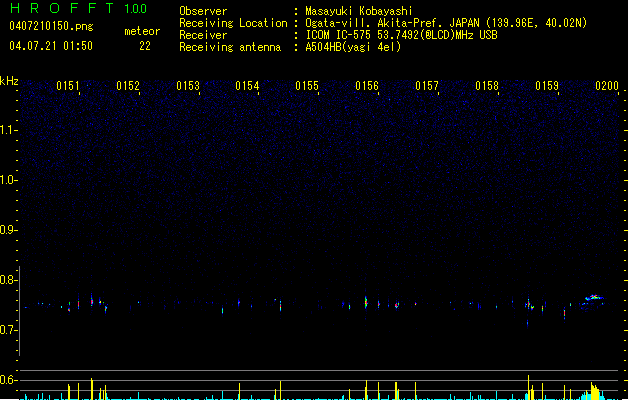Click the Receiving antenna label
Viewport: 629px width, 400px height.
tap(230, 47)
